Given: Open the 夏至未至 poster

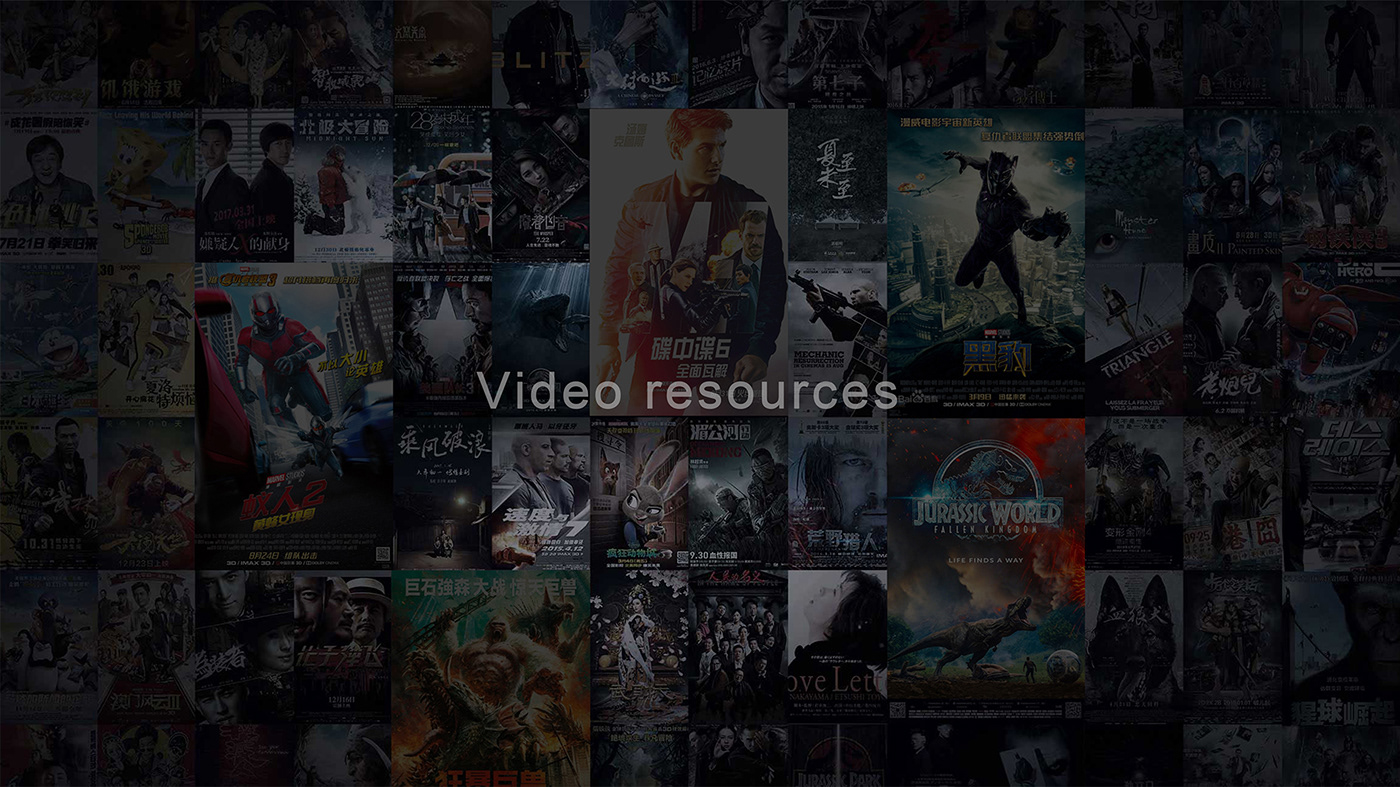Looking at the screenshot, I should tap(836, 185).
